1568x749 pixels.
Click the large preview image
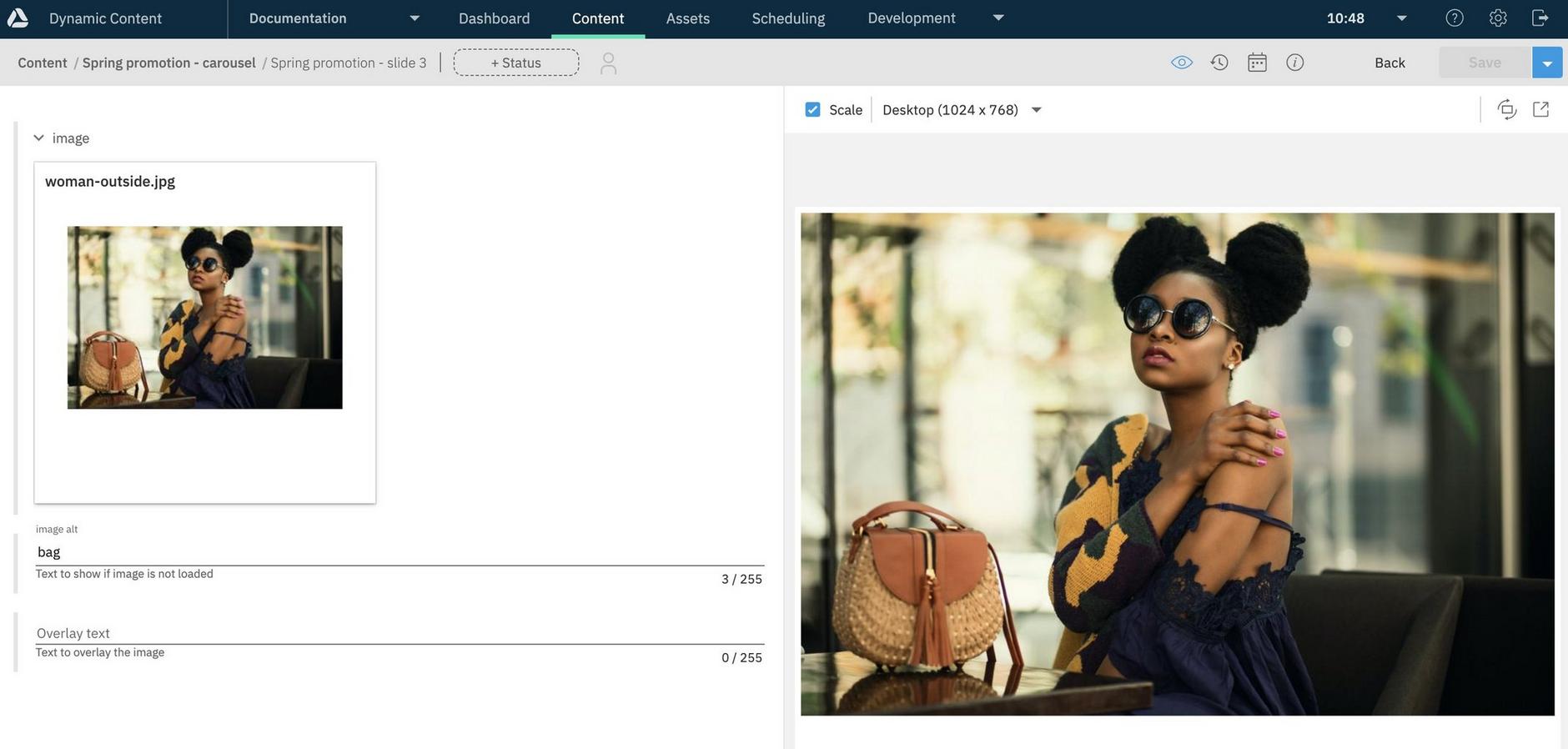[x=1177, y=464]
